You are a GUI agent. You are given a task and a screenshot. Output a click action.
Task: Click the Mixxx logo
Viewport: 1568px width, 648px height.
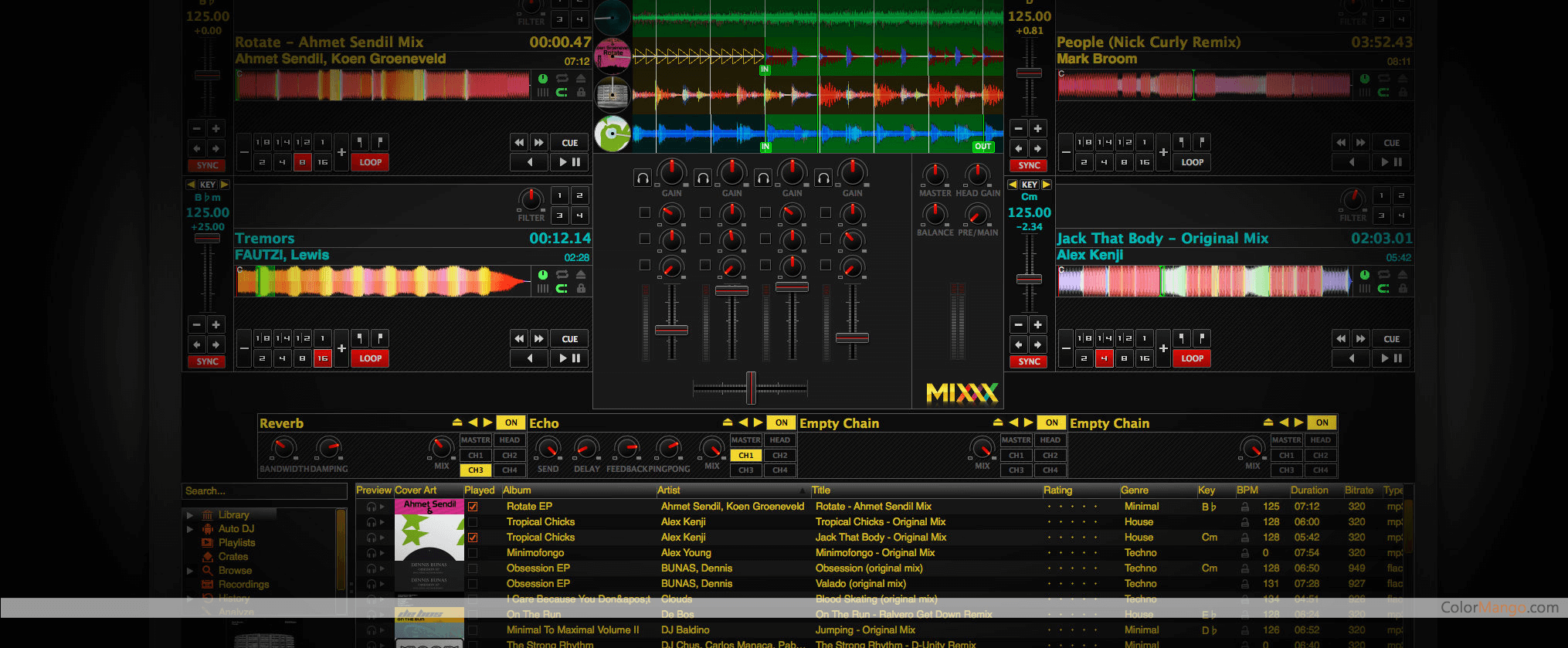coord(962,394)
